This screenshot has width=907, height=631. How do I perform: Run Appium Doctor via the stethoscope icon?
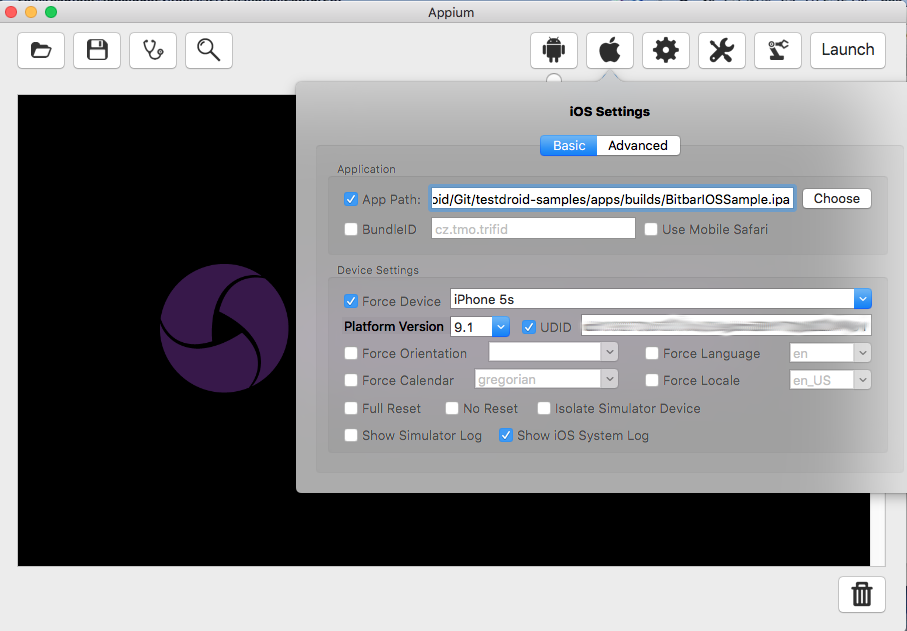(x=153, y=51)
